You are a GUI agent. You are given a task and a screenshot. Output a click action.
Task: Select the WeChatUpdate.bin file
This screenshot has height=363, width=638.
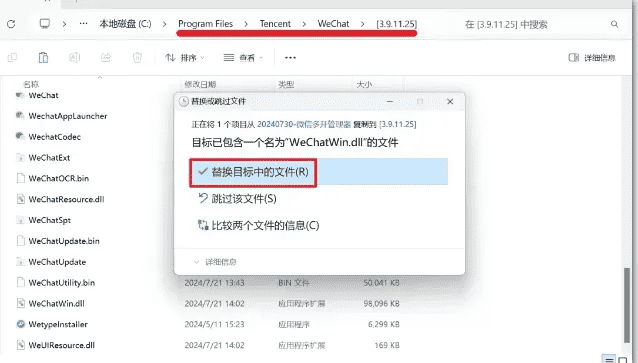coord(64,241)
